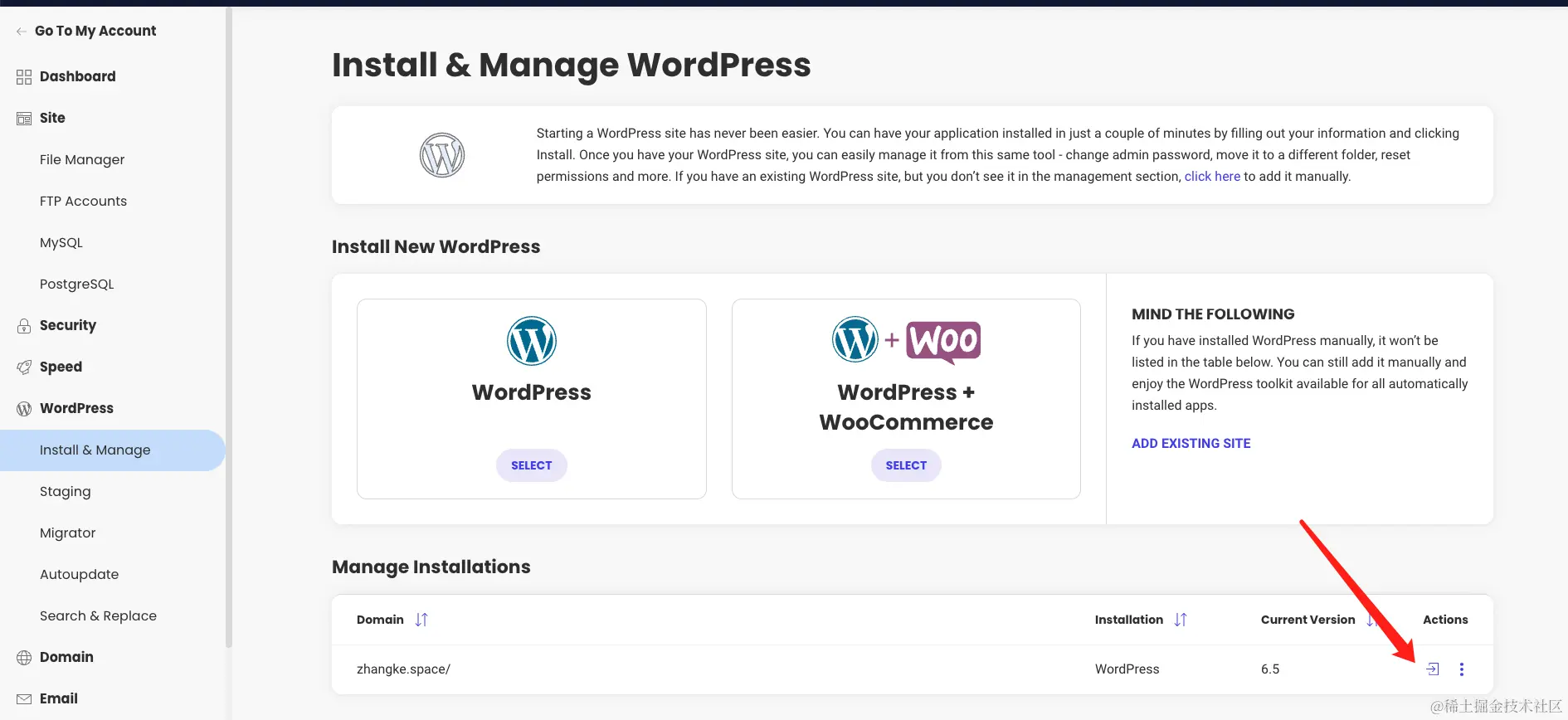Open the Migrator page
The image size is (1568, 720).
tap(68, 533)
